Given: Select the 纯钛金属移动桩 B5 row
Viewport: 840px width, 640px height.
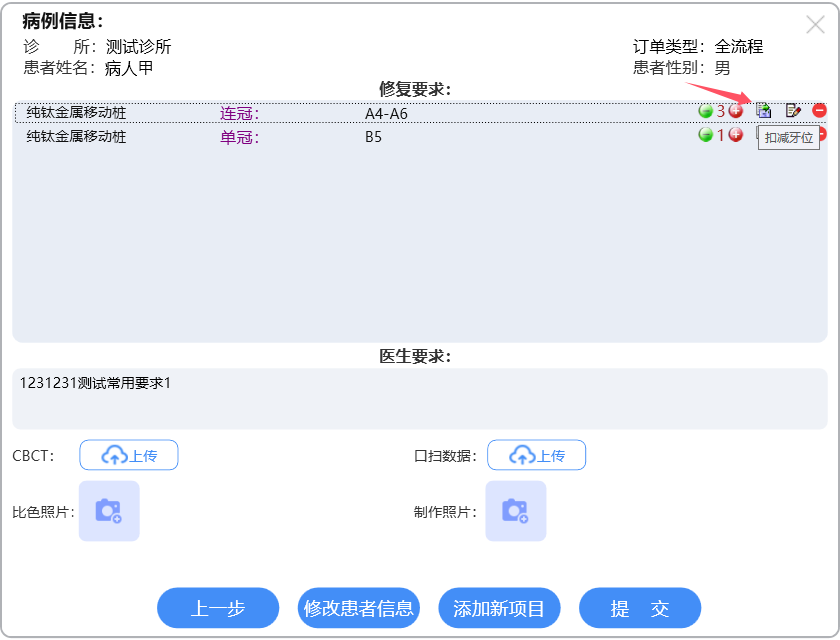Looking at the screenshot, I should (300, 137).
